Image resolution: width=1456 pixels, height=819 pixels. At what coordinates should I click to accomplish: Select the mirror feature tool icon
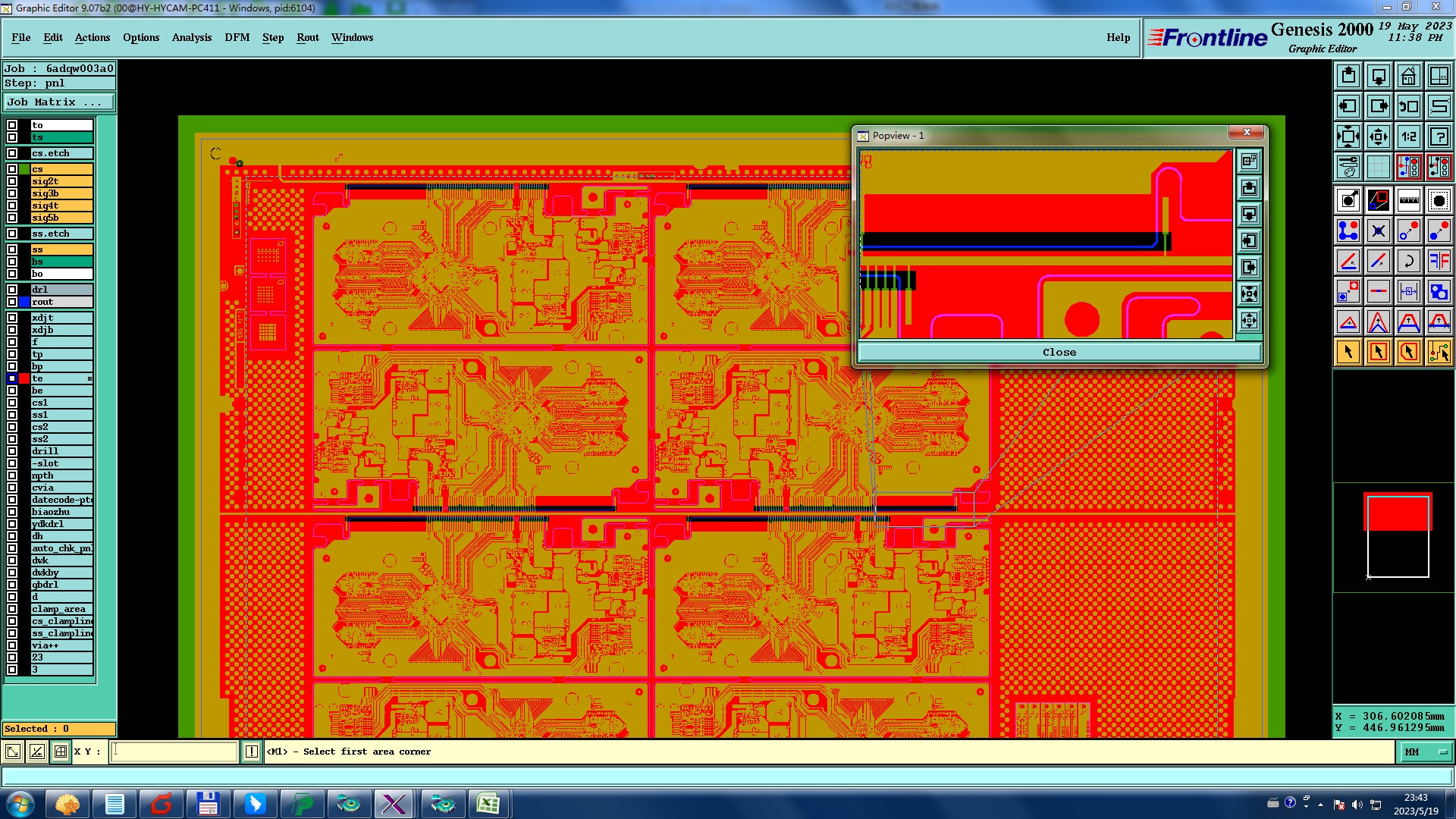(x=1439, y=261)
